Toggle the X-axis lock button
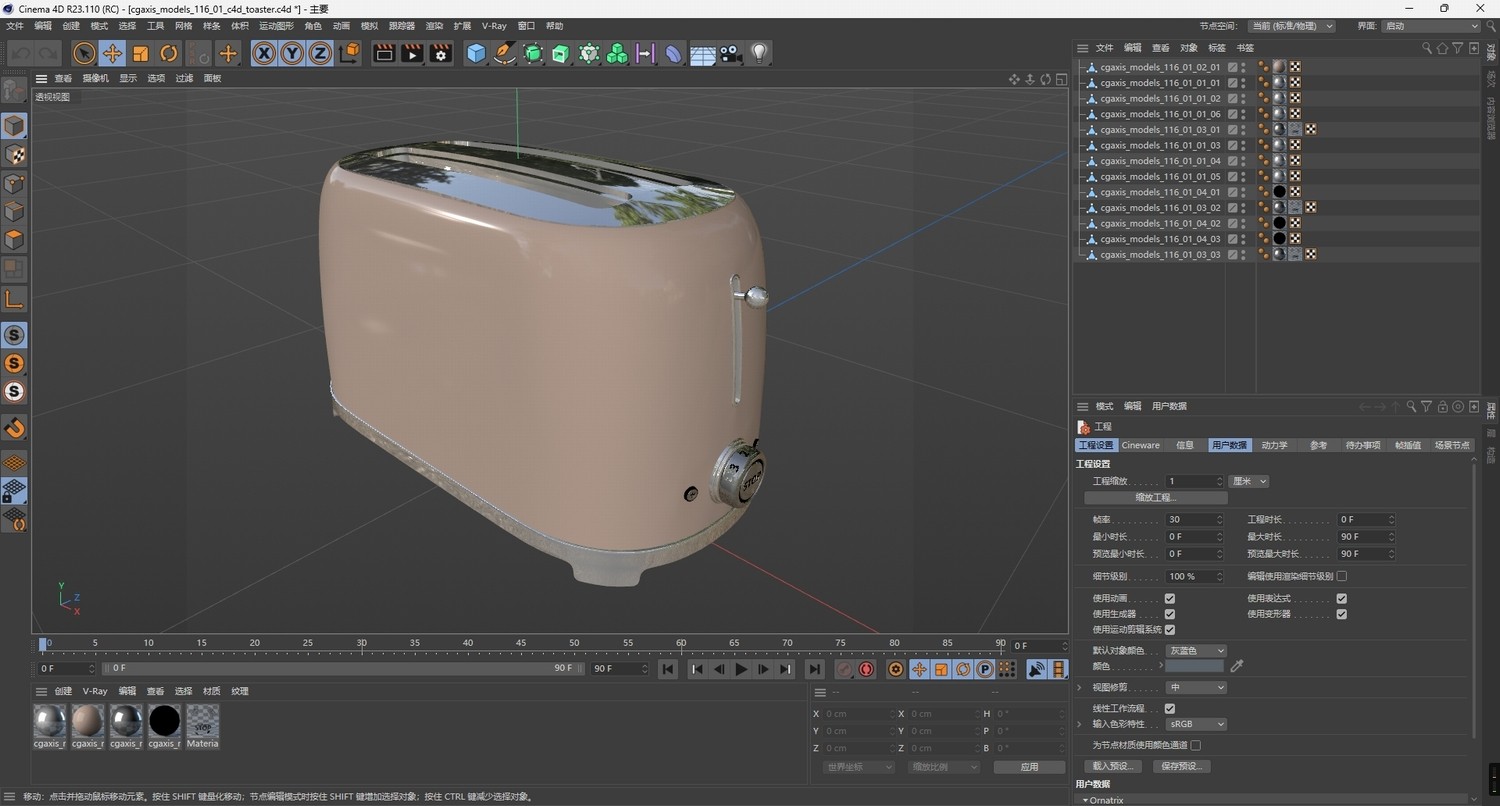The height and width of the screenshot is (806, 1500). 263,53
